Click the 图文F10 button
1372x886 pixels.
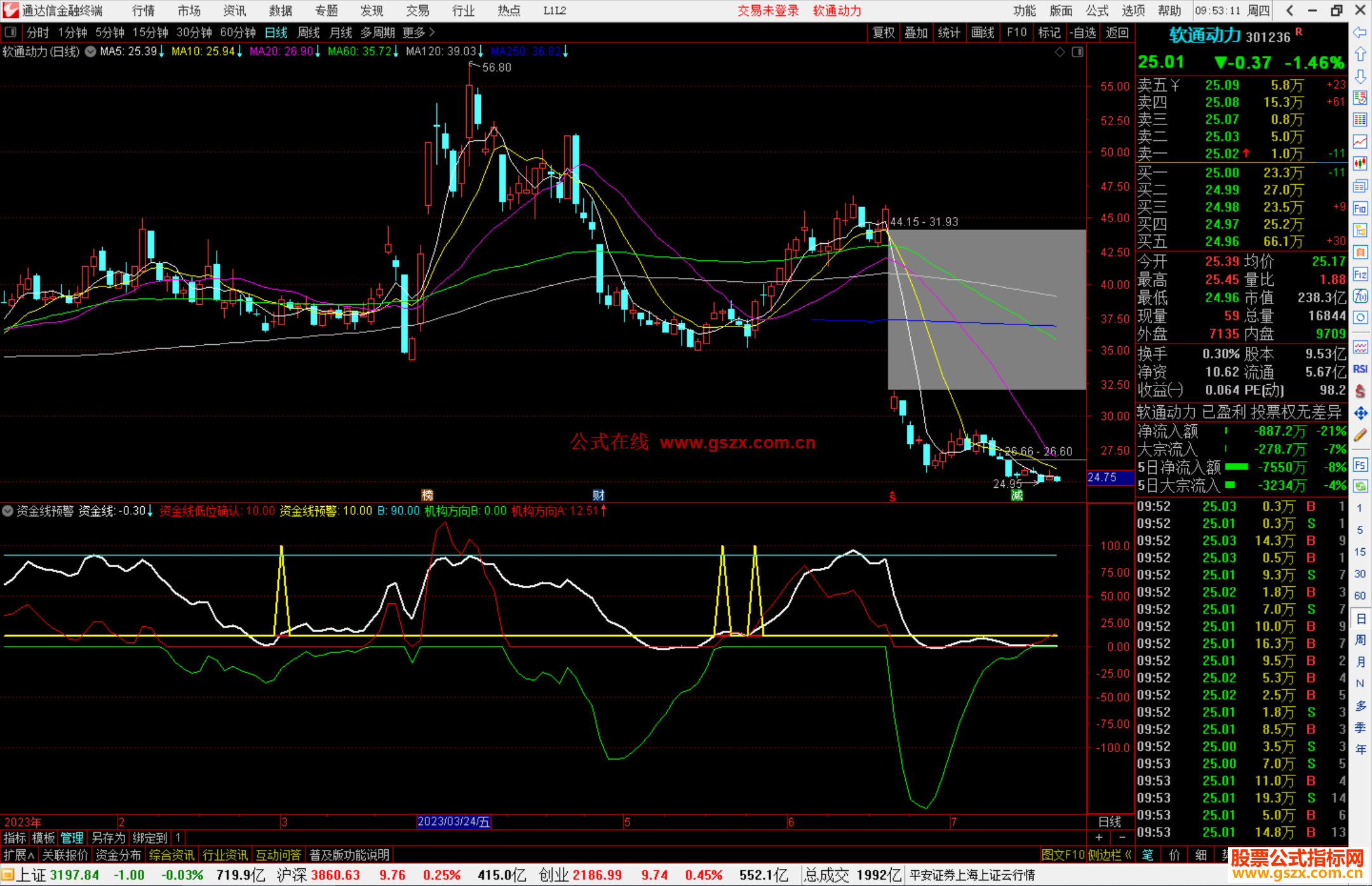click(1063, 855)
